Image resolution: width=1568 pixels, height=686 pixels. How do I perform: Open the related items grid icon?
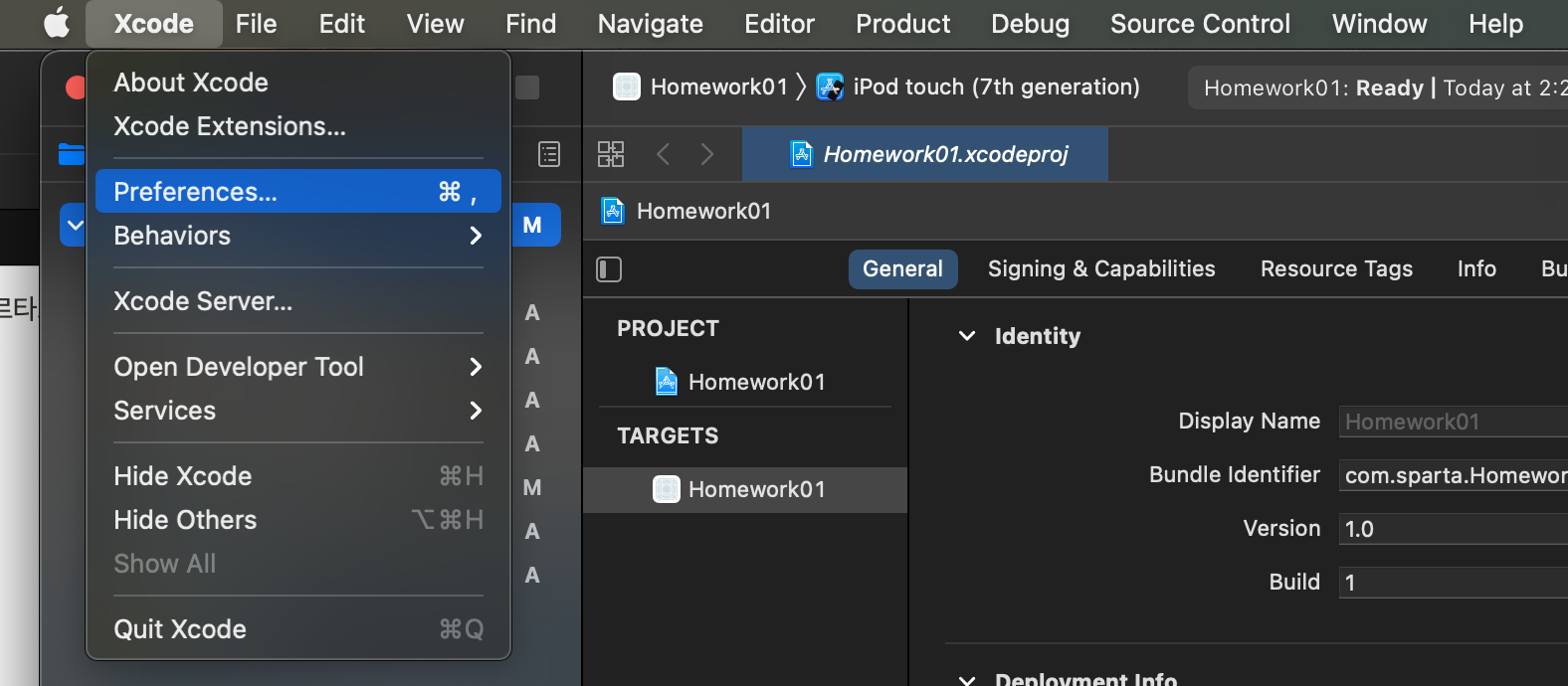(611, 154)
